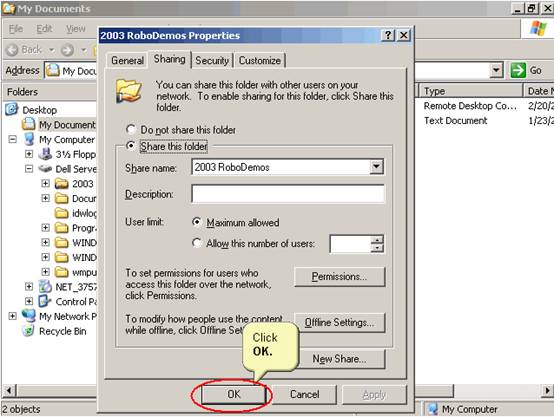Image resolution: width=554 pixels, height=417 pixels.
Task: Click the number of users field
Action: coord(350,244)
